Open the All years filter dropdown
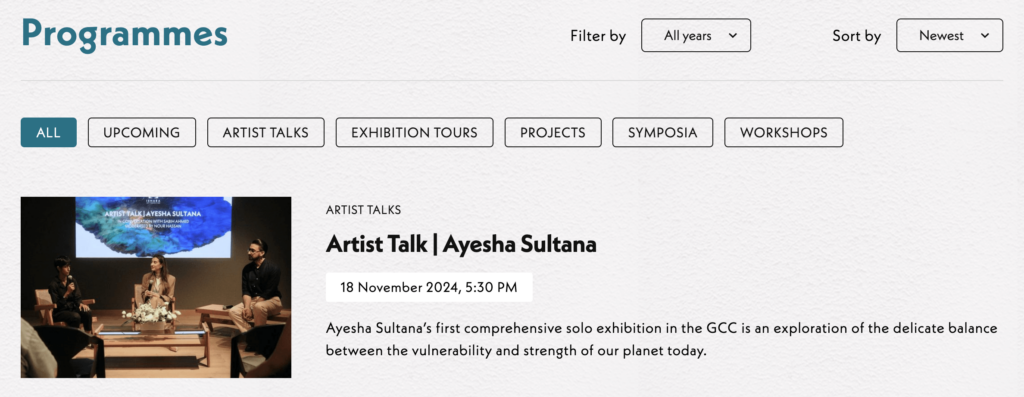The image size is (1024, 397). [696, 35]
